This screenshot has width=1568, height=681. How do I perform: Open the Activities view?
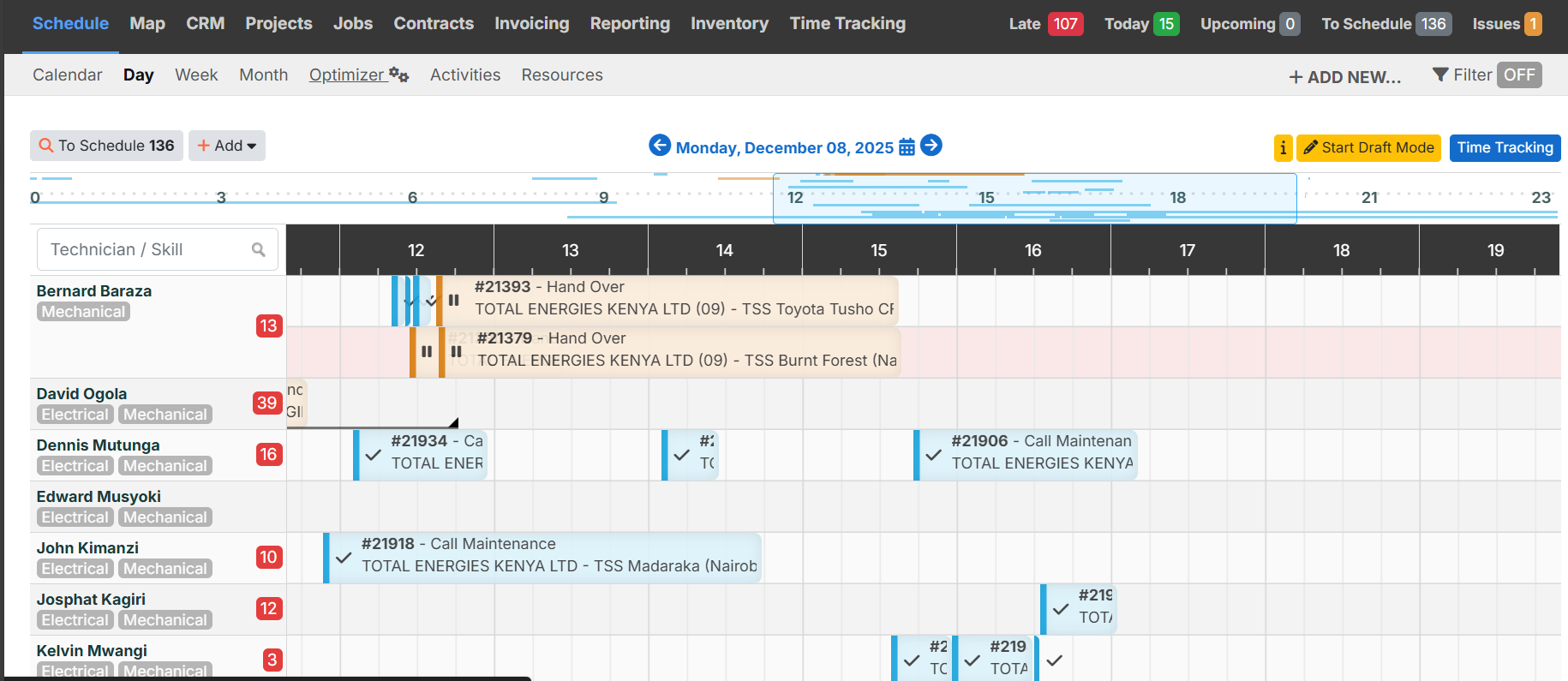point(465,75)
